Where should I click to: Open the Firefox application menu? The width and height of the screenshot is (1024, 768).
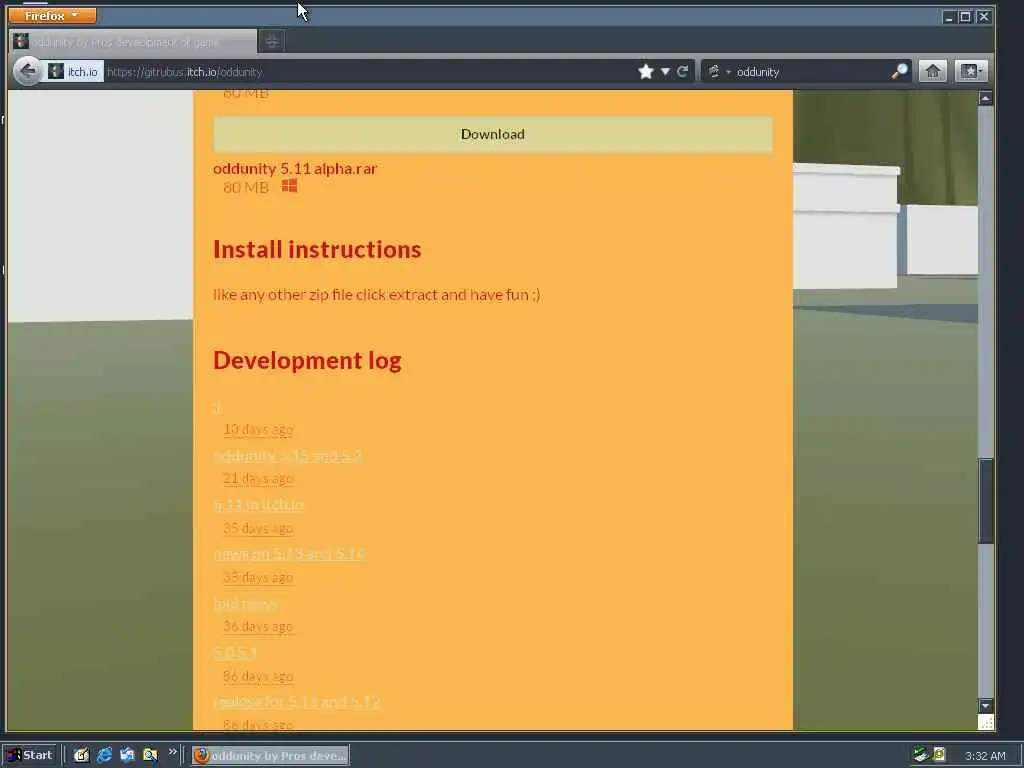click(52, 15)
